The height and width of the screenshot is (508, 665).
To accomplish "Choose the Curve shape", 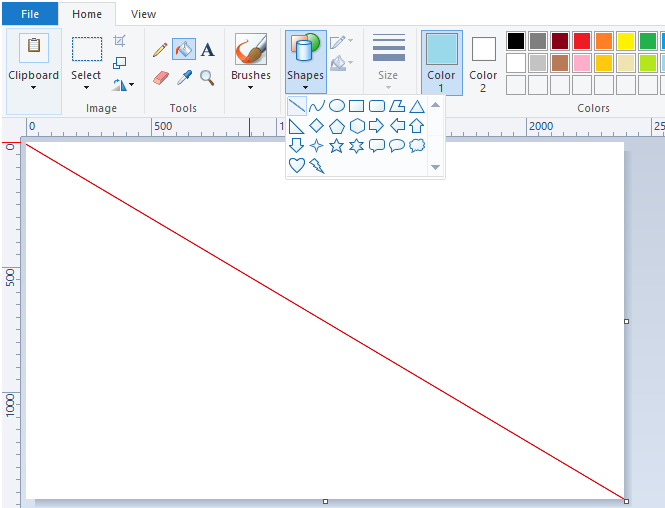I will (316, 106).
